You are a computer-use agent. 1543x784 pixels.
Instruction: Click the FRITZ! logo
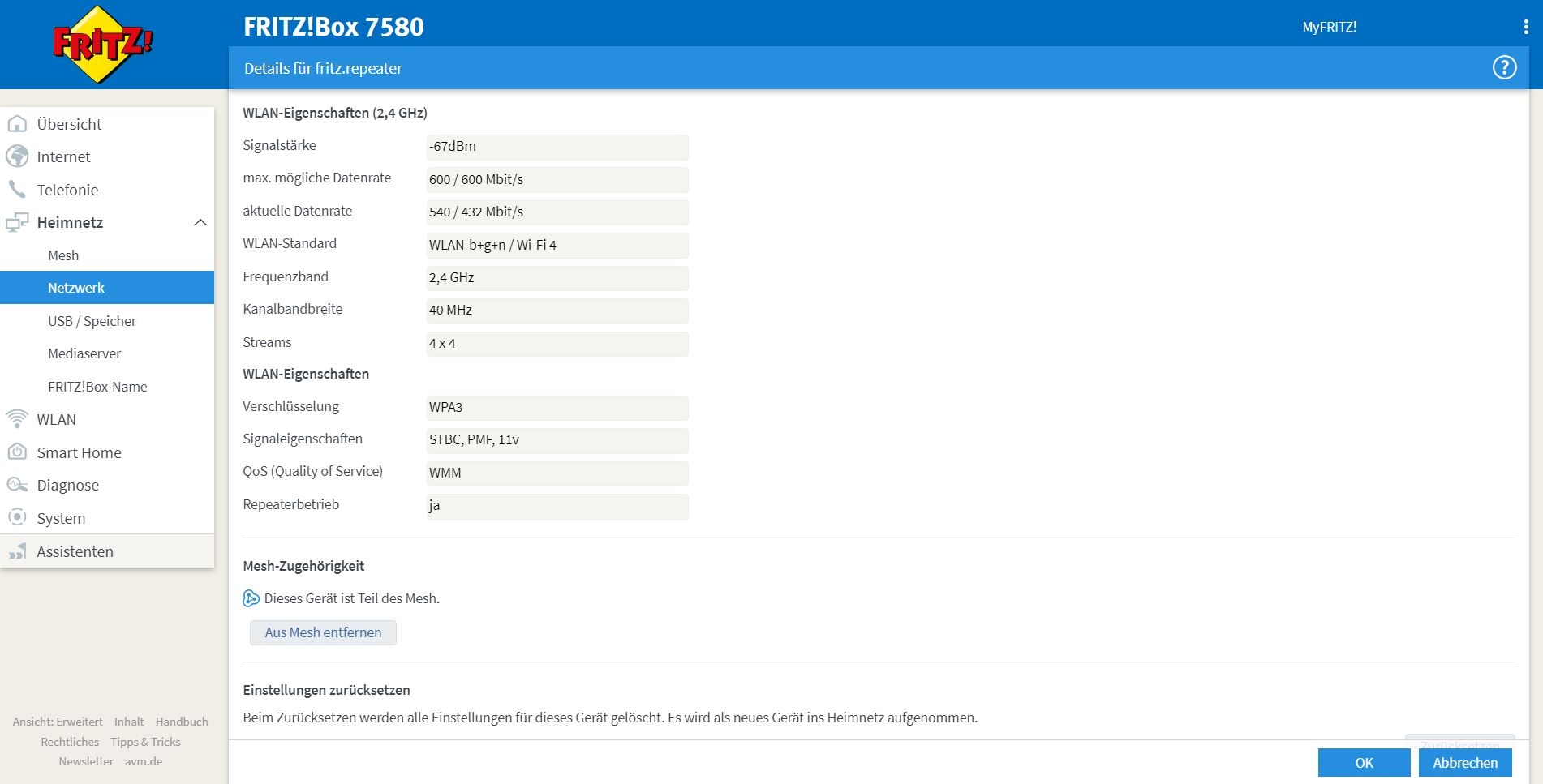point(102,45)
